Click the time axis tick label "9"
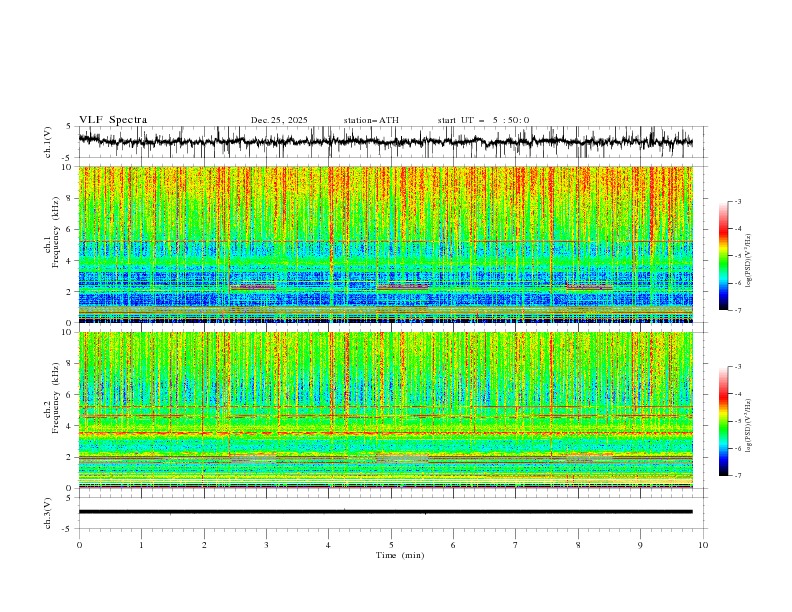Viewport: 792px width, 612px height. pyautogui.click(x=640, y=545)
